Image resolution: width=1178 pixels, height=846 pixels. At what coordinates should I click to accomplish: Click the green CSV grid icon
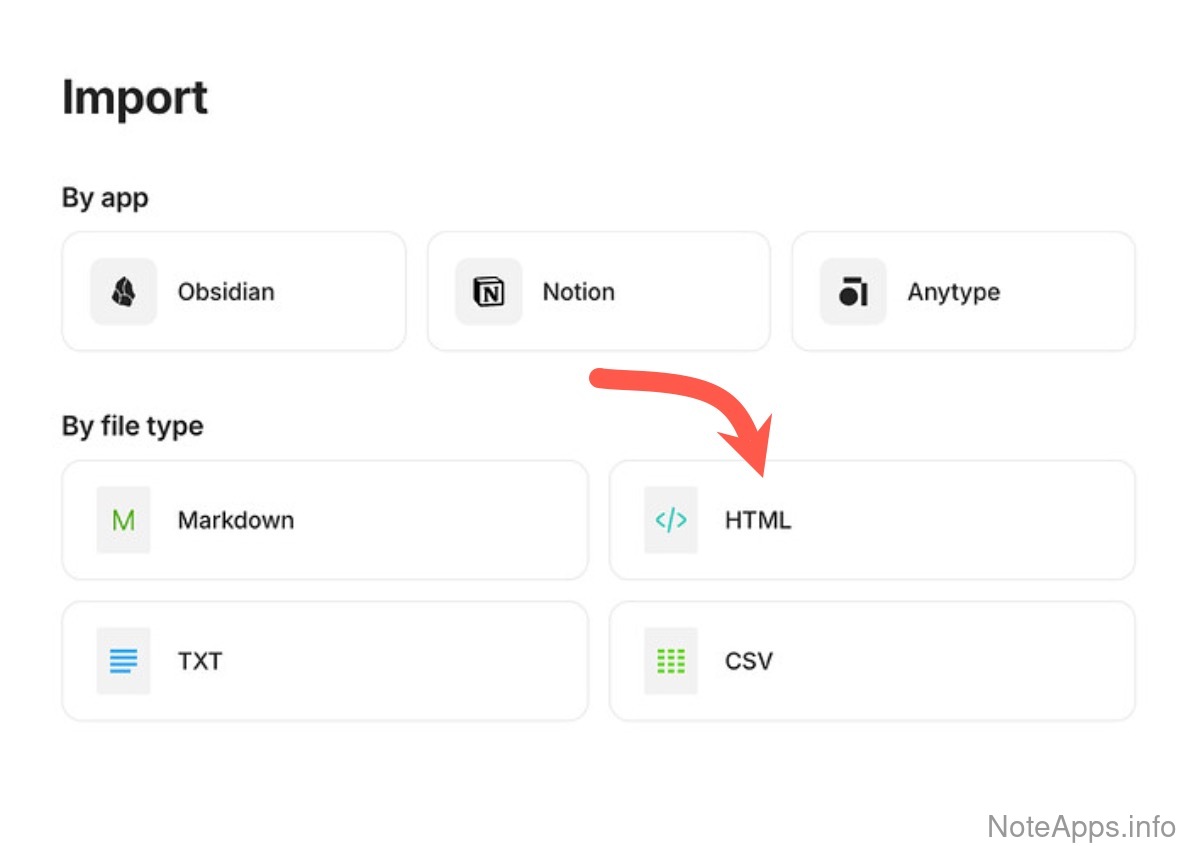[x=670, y=661]
